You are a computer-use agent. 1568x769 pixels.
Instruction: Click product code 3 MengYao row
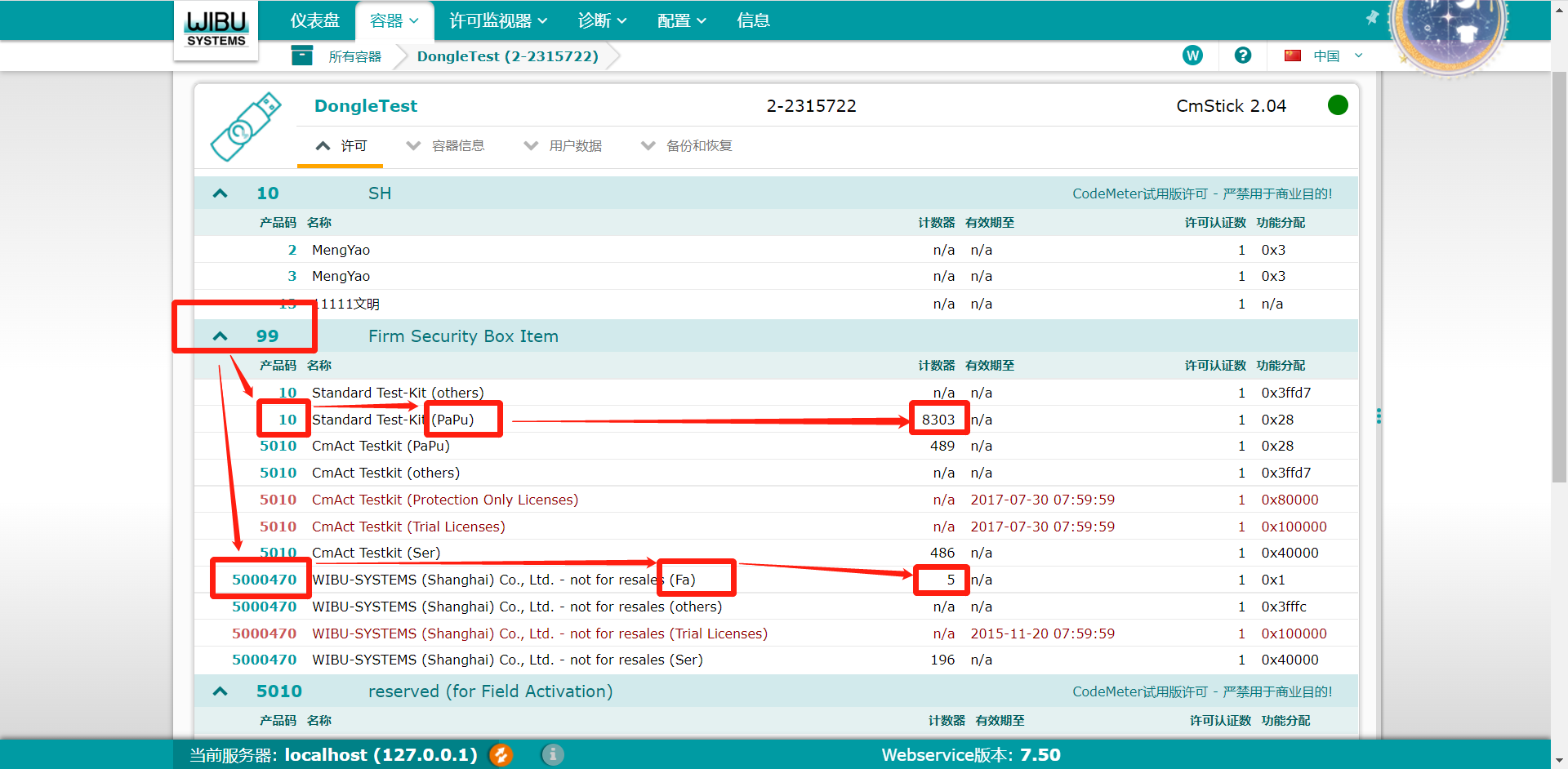pyautogui.click(x=776, y=276)
